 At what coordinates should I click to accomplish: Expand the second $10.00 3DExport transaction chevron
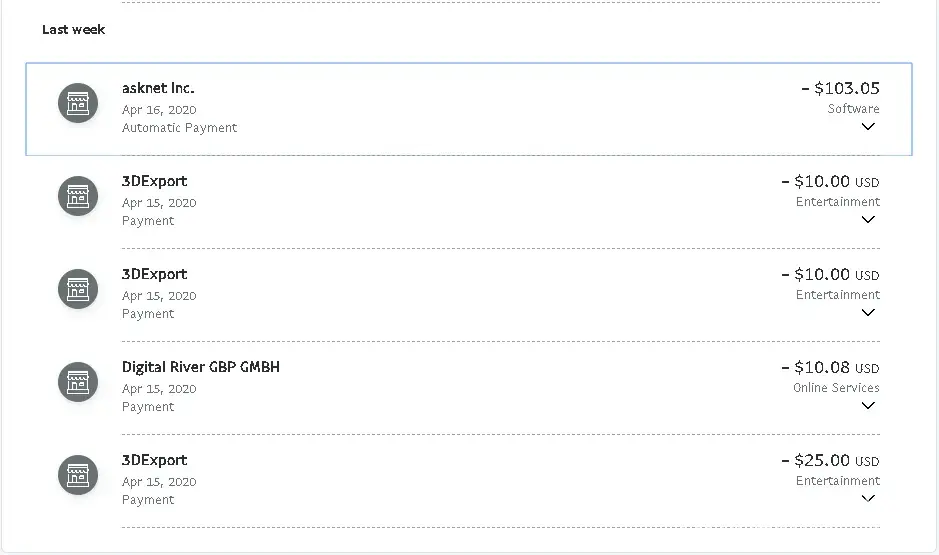point(868,313)
